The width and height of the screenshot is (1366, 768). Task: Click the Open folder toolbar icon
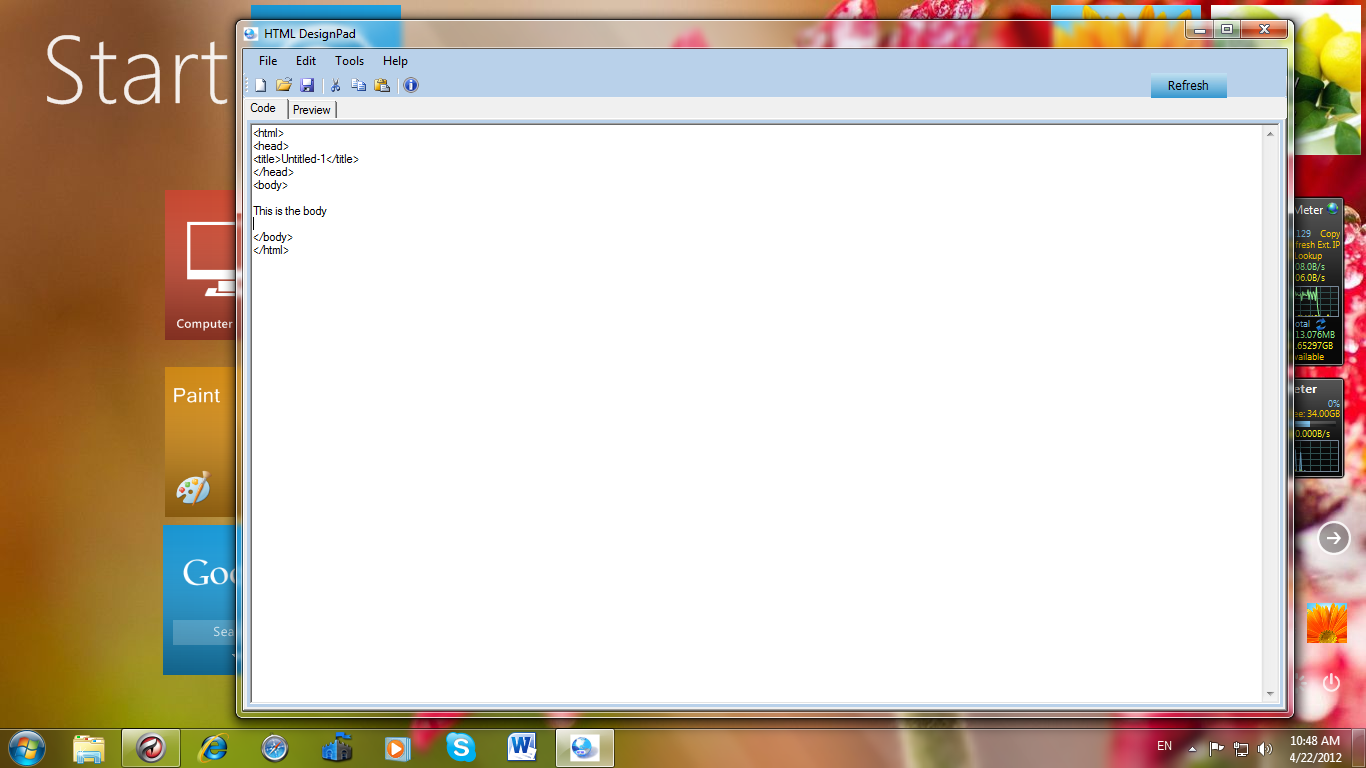[x=284, y=85]
